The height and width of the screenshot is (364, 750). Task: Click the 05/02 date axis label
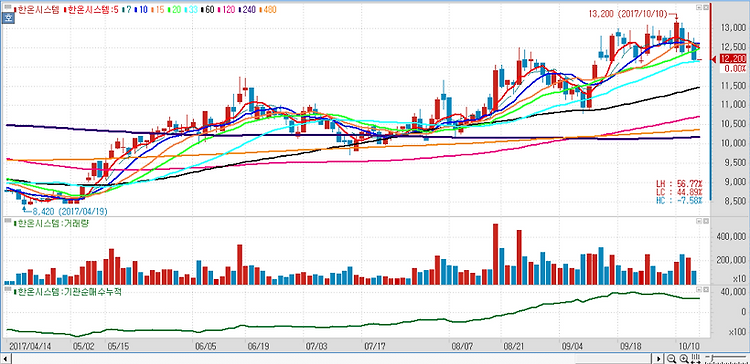tap(83, 345)
